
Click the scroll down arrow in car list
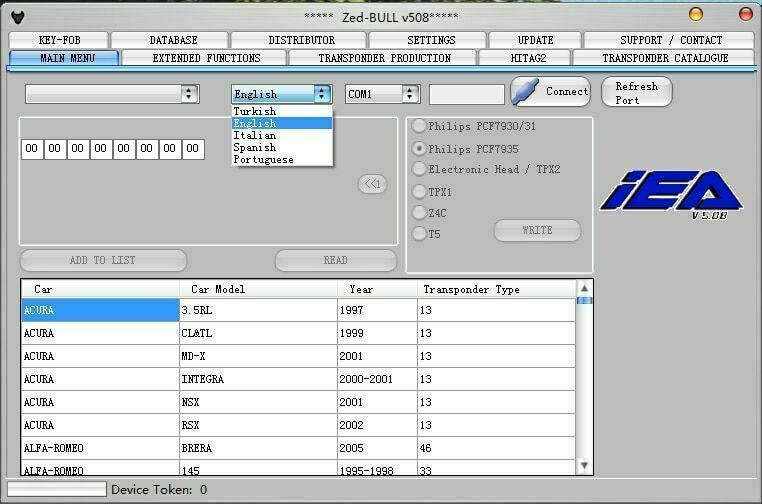(584, 465)
